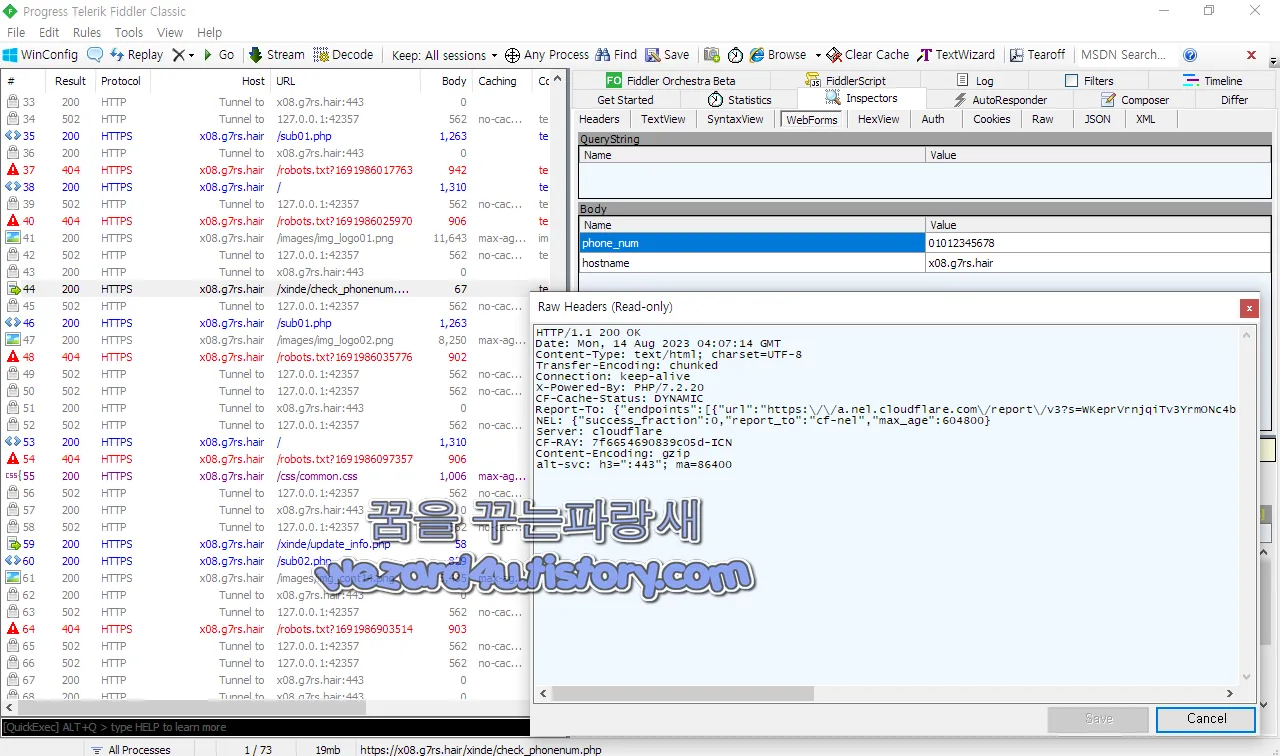Viewport: 1280px width, 756px height.
Task: Switch to Fiddler Orchestra Beta tab
Action: click(671, 81)
